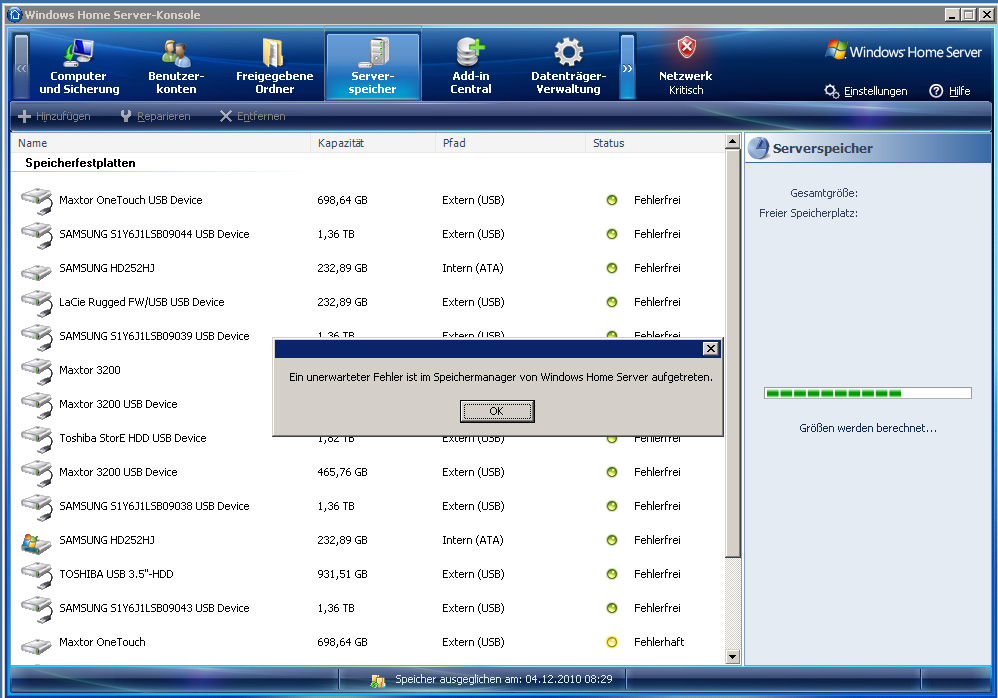
Task: Click the SAMSUNG S1Y6J1LSB09043 drive icon
Action: tap(37, 608)
